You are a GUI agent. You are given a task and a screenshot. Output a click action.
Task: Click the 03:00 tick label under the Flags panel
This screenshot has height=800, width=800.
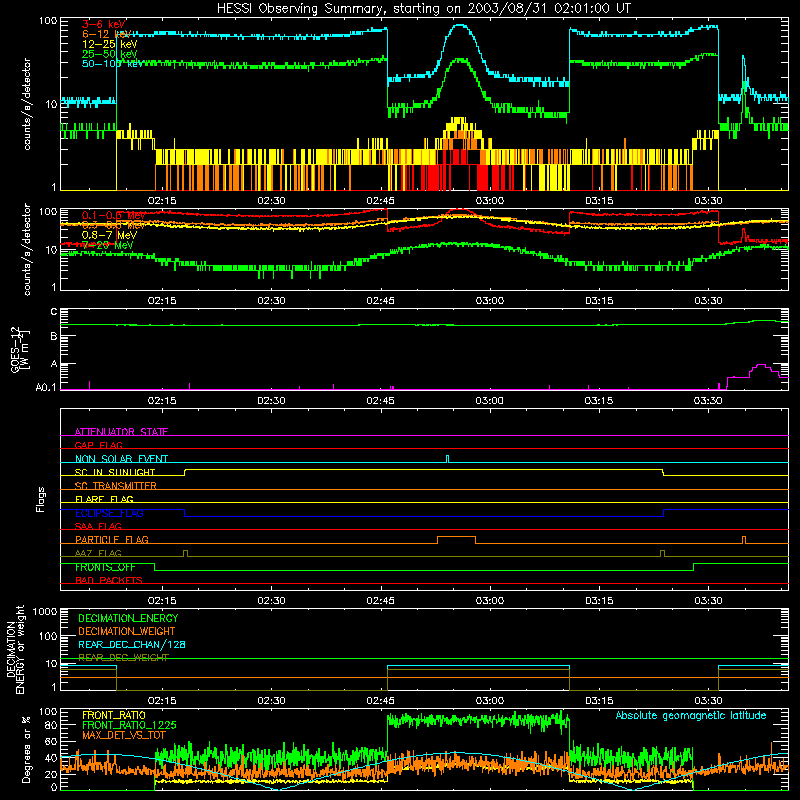pos(490,601)
